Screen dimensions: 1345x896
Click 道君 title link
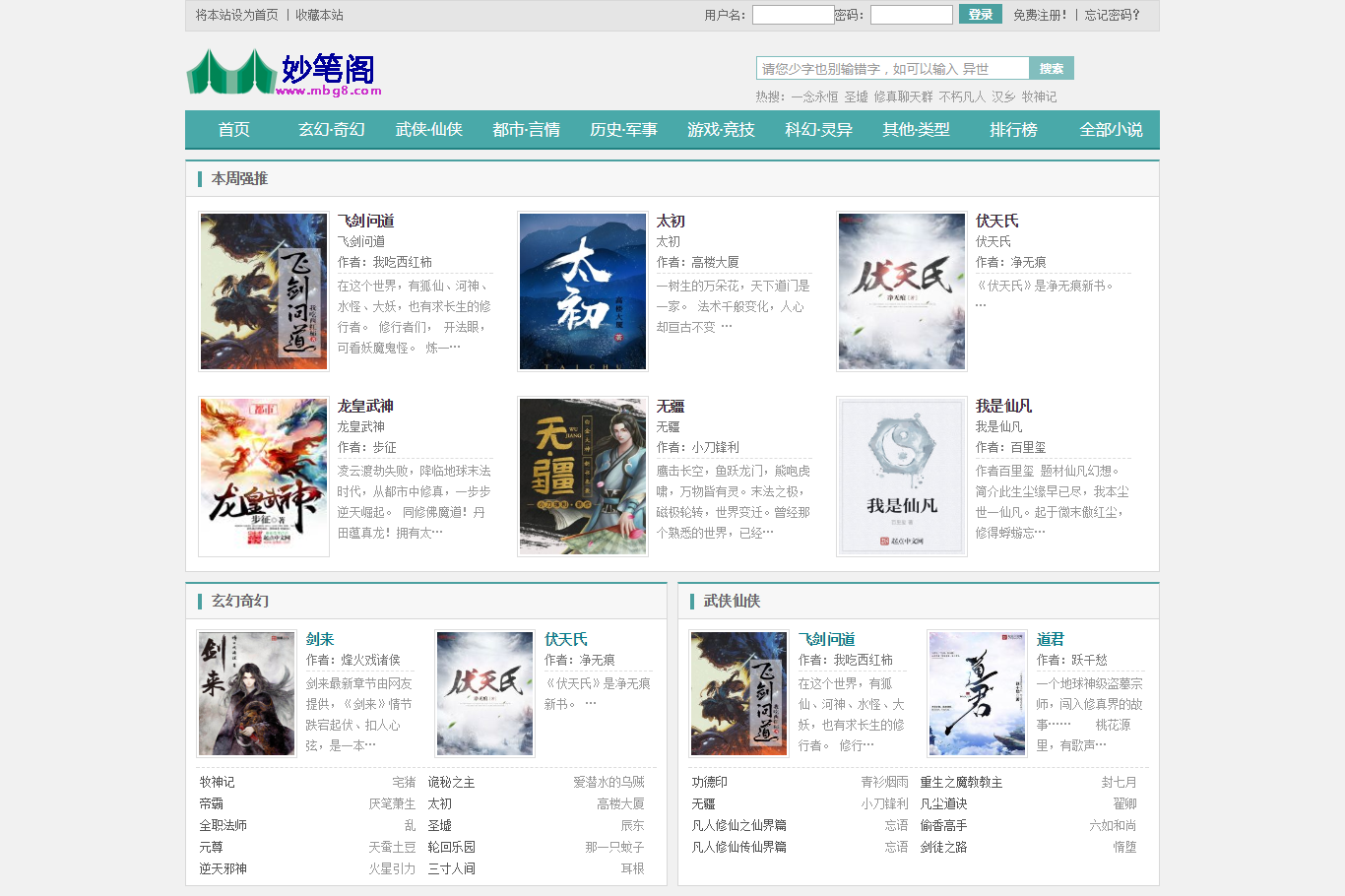pos(1051,639)
